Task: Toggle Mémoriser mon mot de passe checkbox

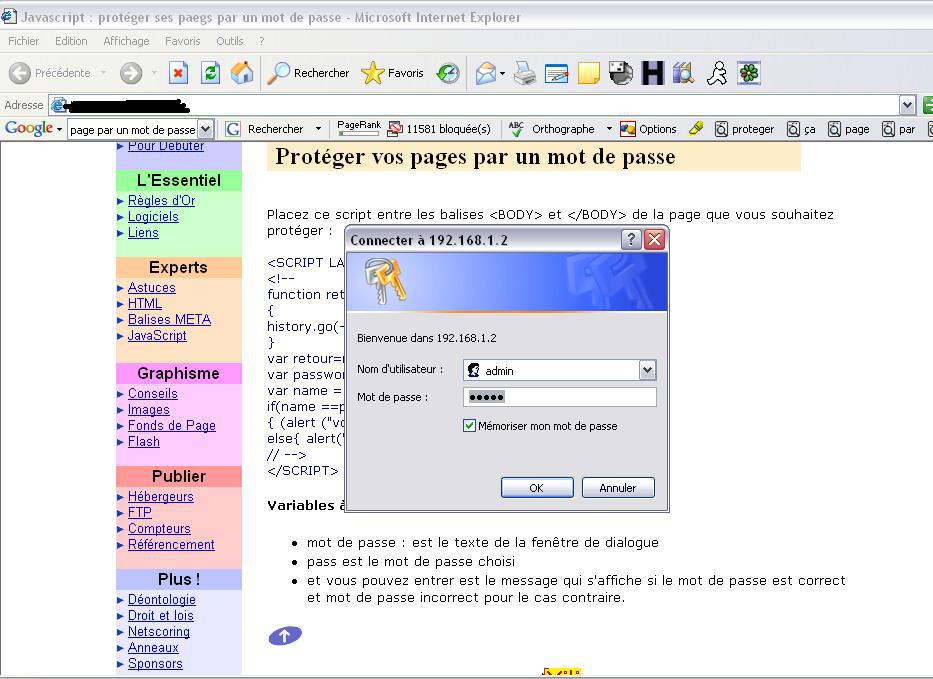Action: click(469, 425)
